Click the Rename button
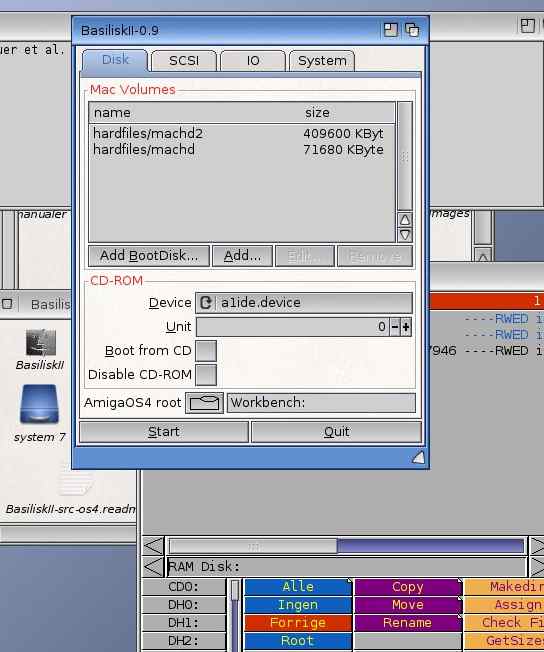The height and width of the screenshot is (652, 544). click(x=408, y=622)
